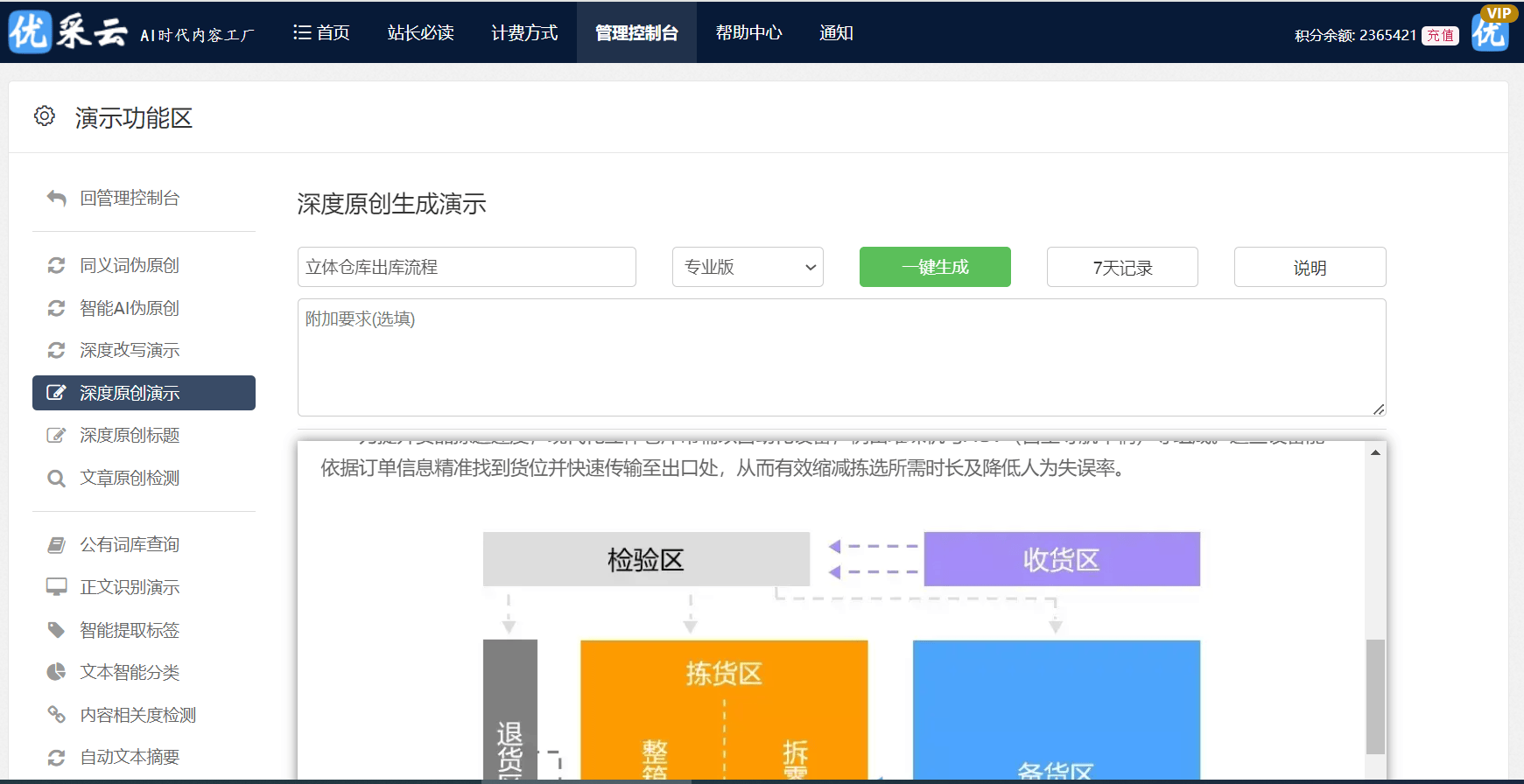Viewport: 1524px width, 784px height.
Task: Click the tag icon next to 智能提取标签
Action: click(x=57, y=630)
